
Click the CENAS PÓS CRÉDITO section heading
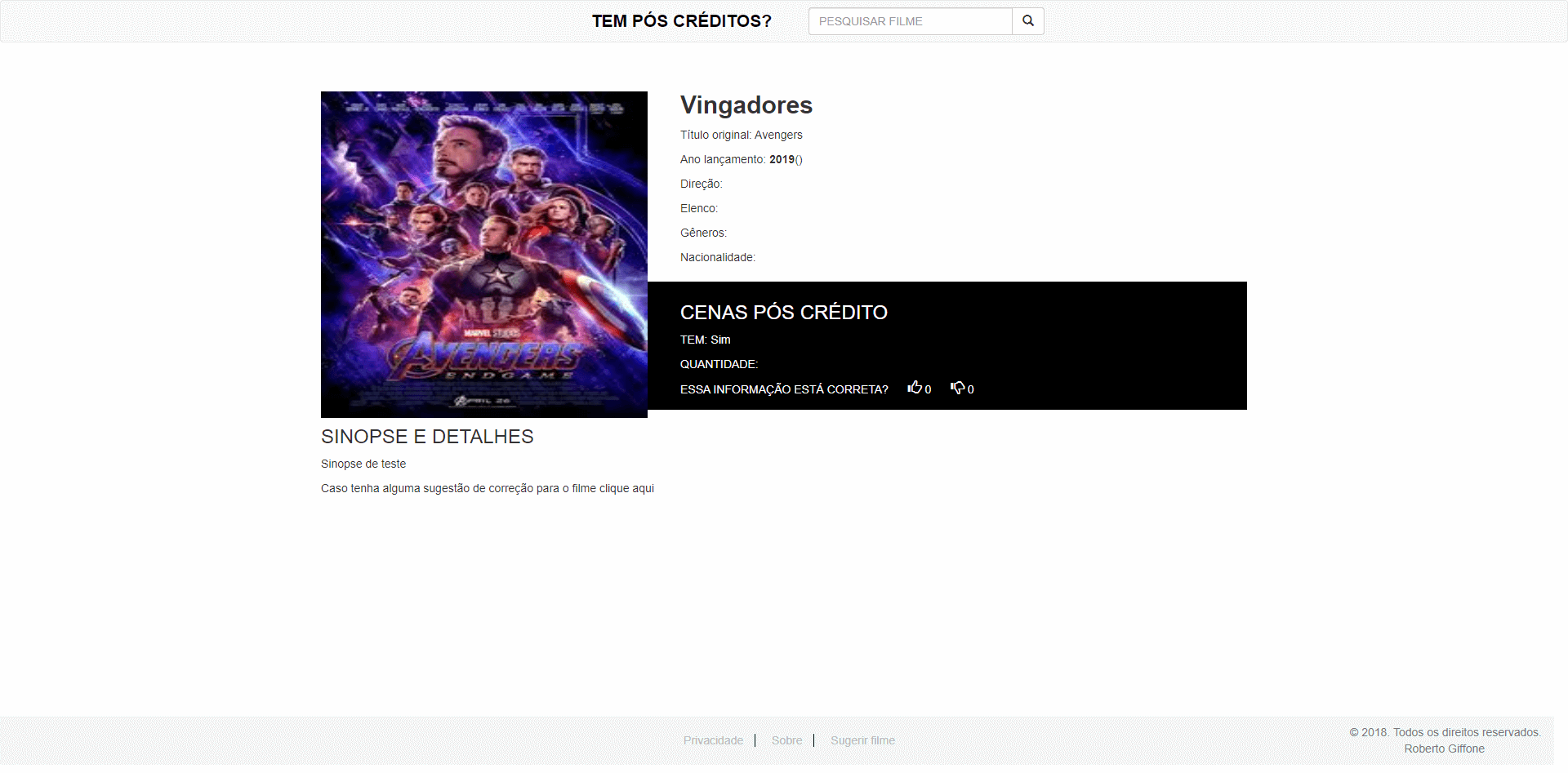[784, 312]
